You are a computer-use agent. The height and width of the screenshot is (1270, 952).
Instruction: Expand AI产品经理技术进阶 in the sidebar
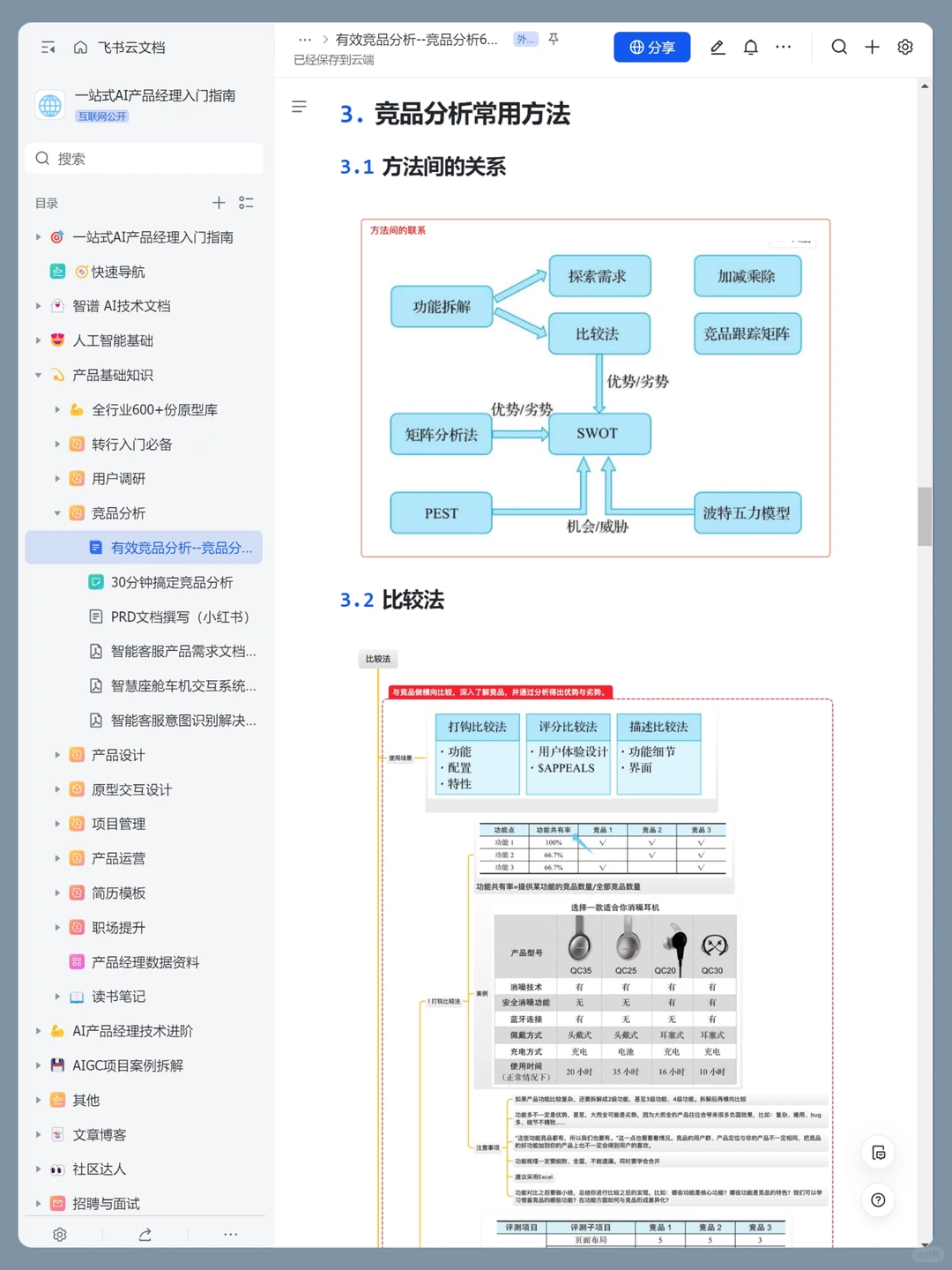point(38,1030)
